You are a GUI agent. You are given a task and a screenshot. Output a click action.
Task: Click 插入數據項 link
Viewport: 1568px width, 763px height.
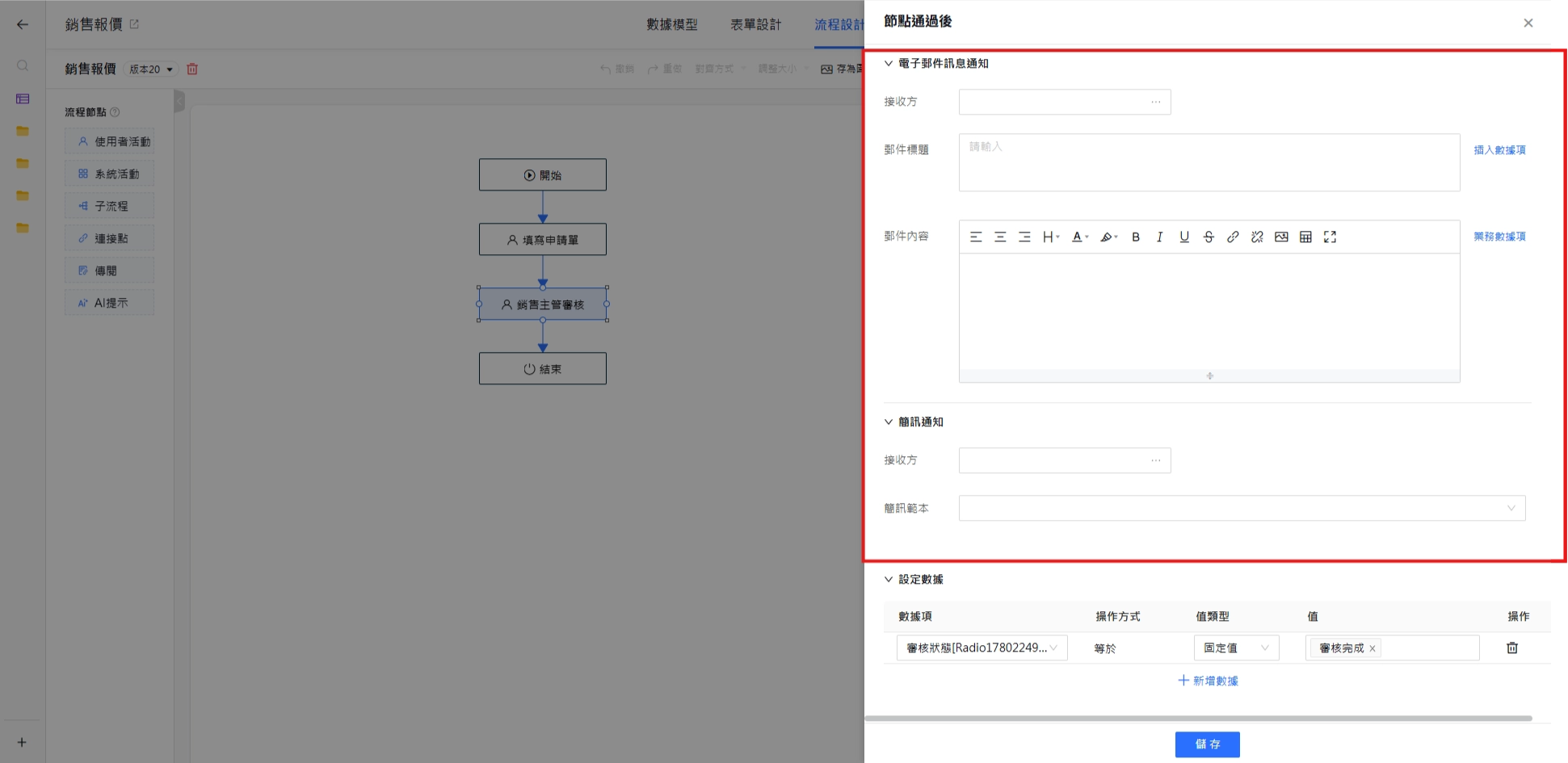pyautogui.click(x=1499, y=149)
